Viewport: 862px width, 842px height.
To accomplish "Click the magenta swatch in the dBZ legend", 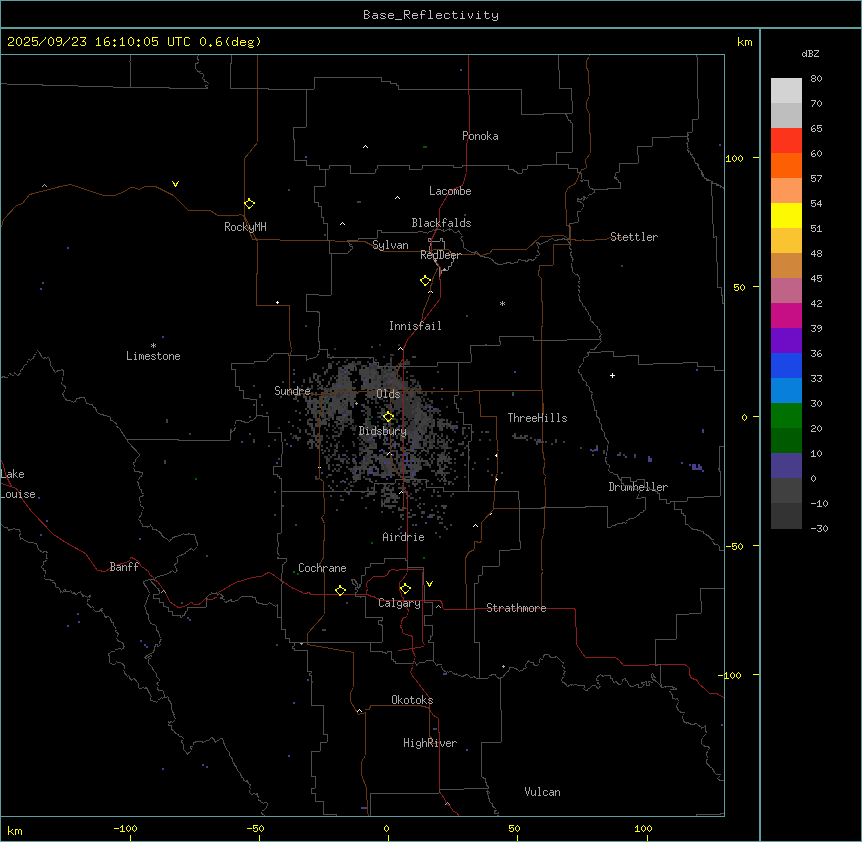I will tap(786, 315).
